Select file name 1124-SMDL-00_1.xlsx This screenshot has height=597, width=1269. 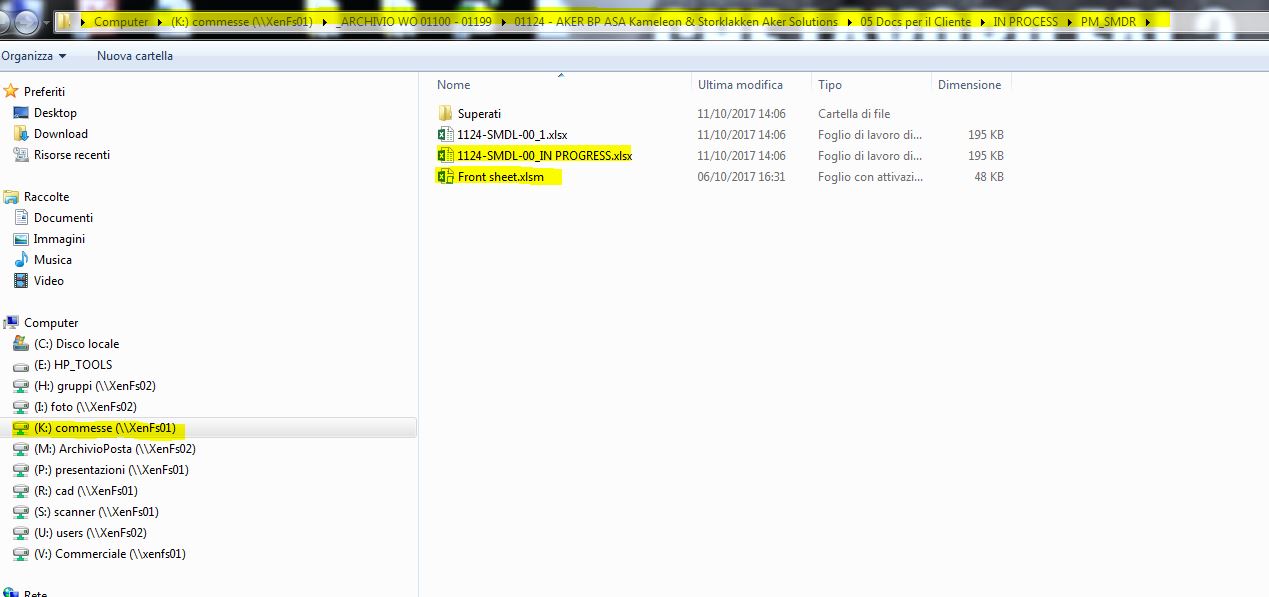point(513,135)
